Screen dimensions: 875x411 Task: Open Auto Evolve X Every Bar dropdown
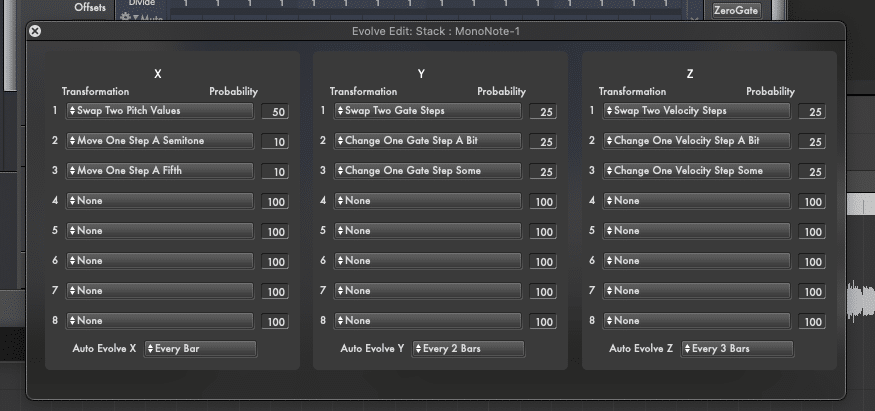click(x=200, y=349)
